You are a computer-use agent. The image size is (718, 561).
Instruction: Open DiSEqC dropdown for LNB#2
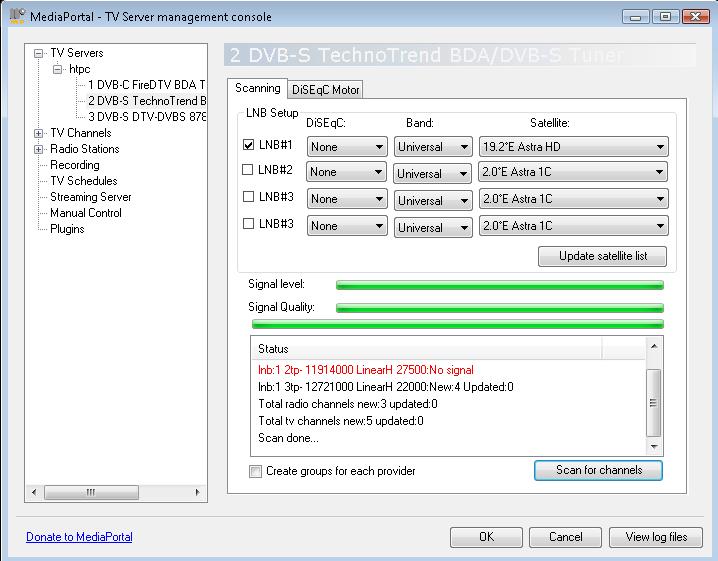coord(346,172)
